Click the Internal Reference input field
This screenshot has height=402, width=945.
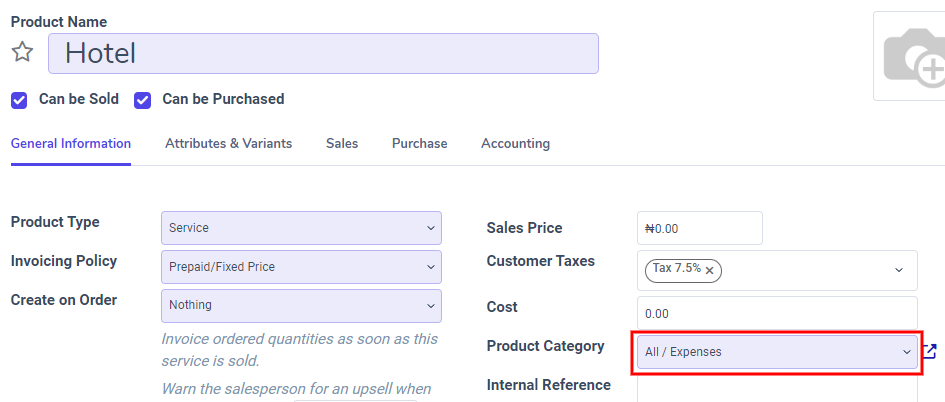click(776, 389)
